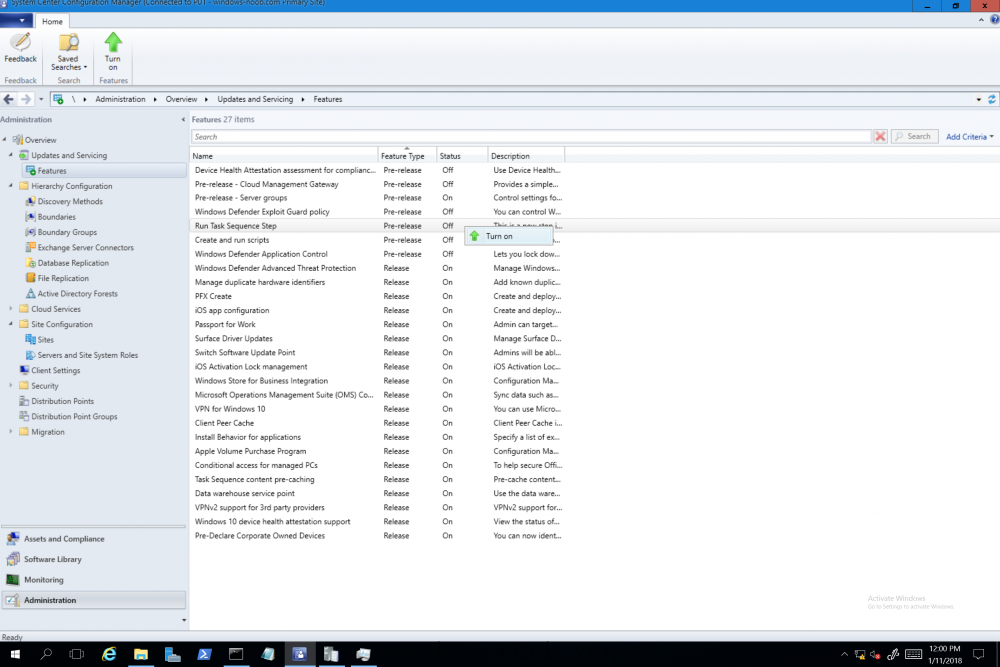Click Updates and Servicing in the breadcrumb path

coord(255,99)
